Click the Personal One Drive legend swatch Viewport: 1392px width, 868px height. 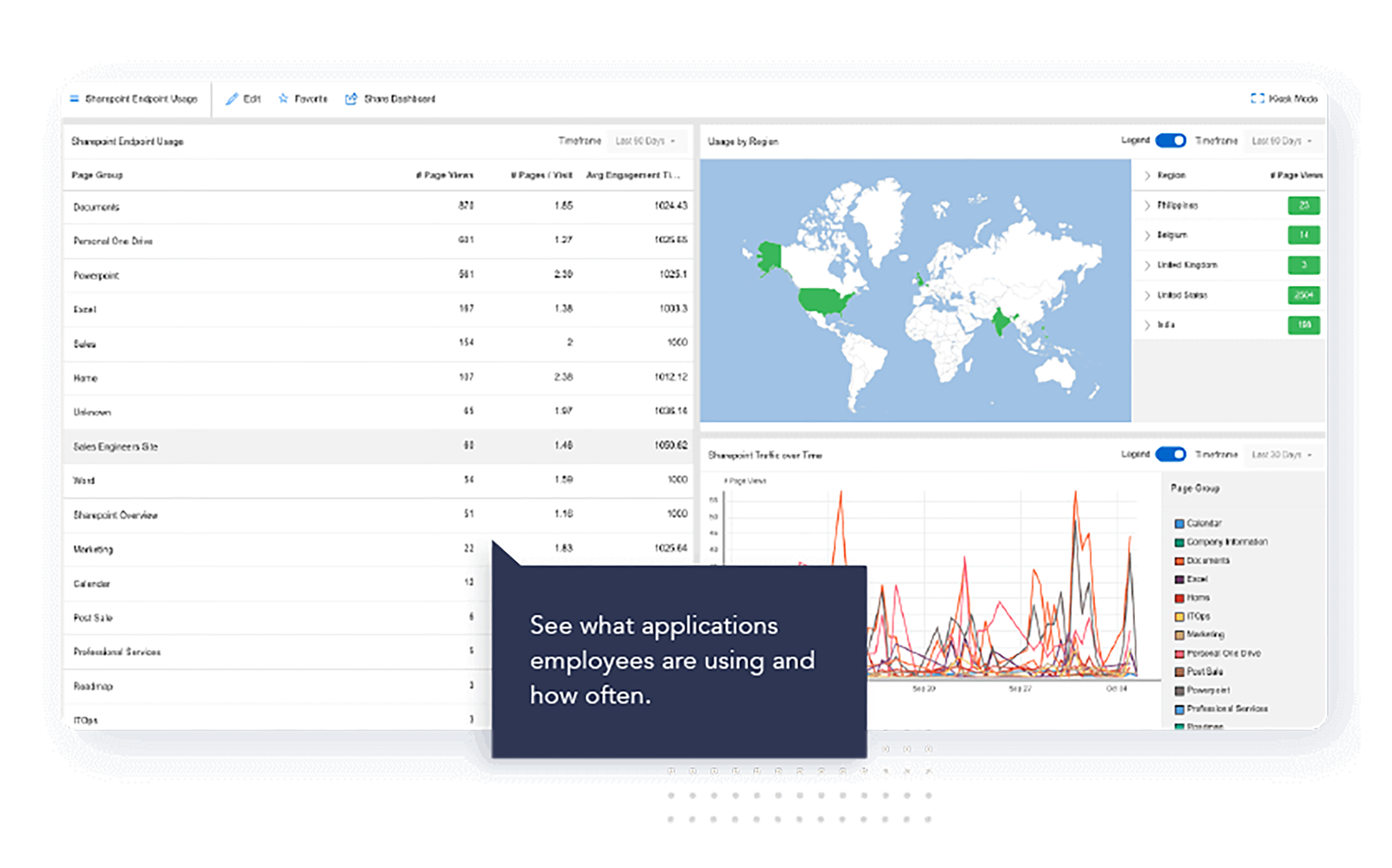1179,654
